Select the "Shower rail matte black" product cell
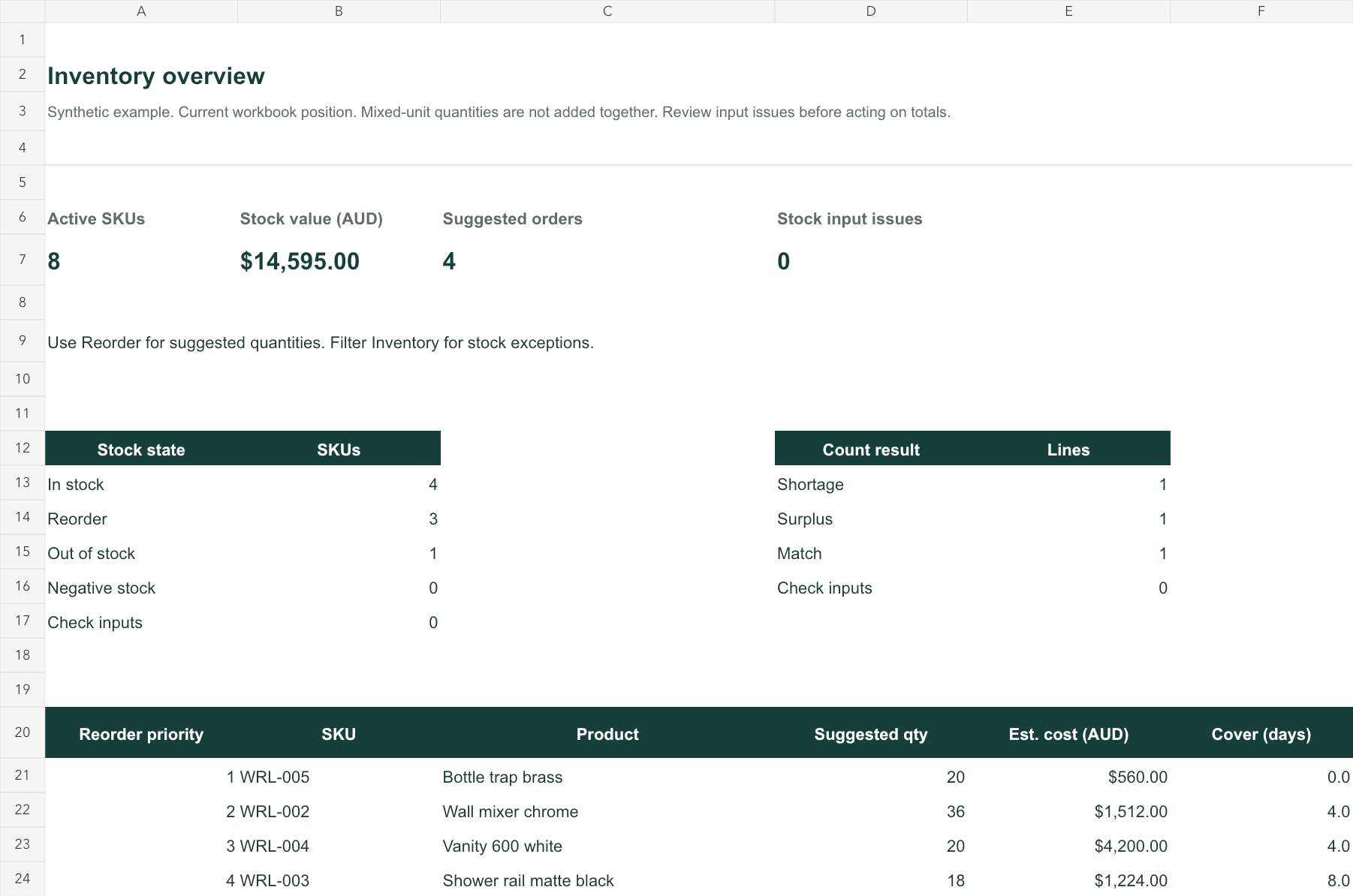The height and width of the screenshot is (896, 1353). tap(529, 880)
